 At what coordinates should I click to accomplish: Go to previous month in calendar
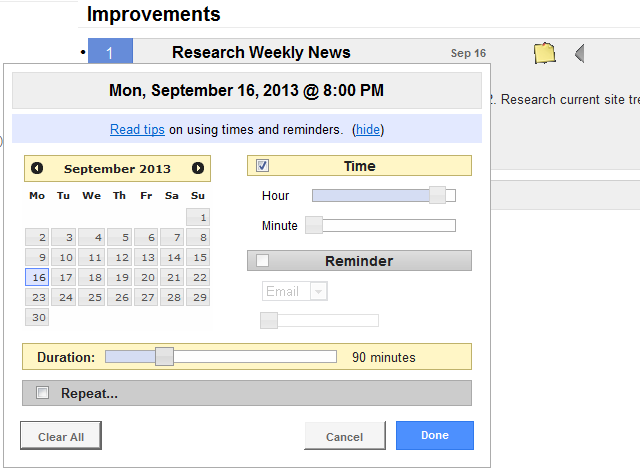[37, 169]
